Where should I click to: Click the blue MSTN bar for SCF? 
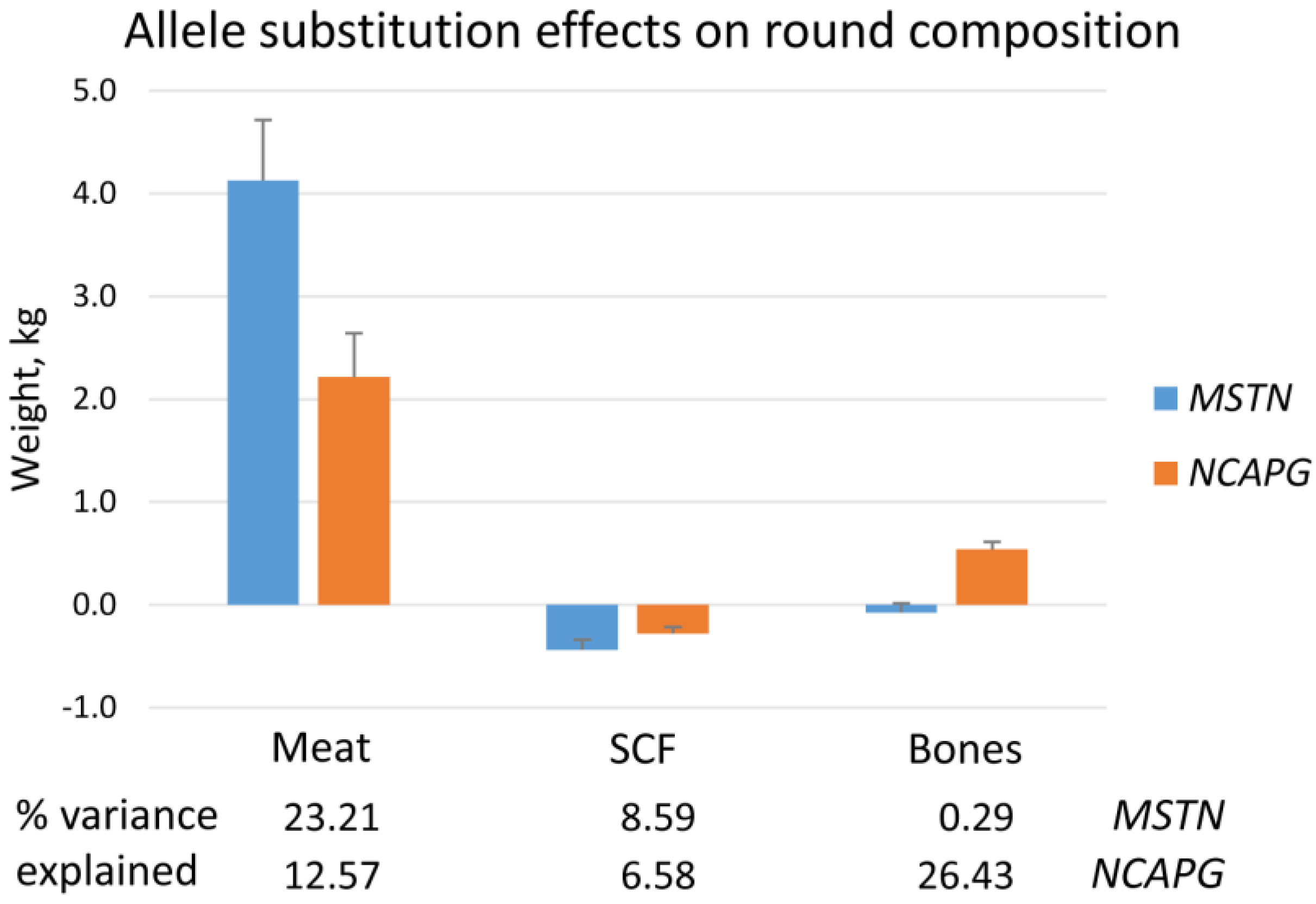pyautogui.click(x=581, y=626)
